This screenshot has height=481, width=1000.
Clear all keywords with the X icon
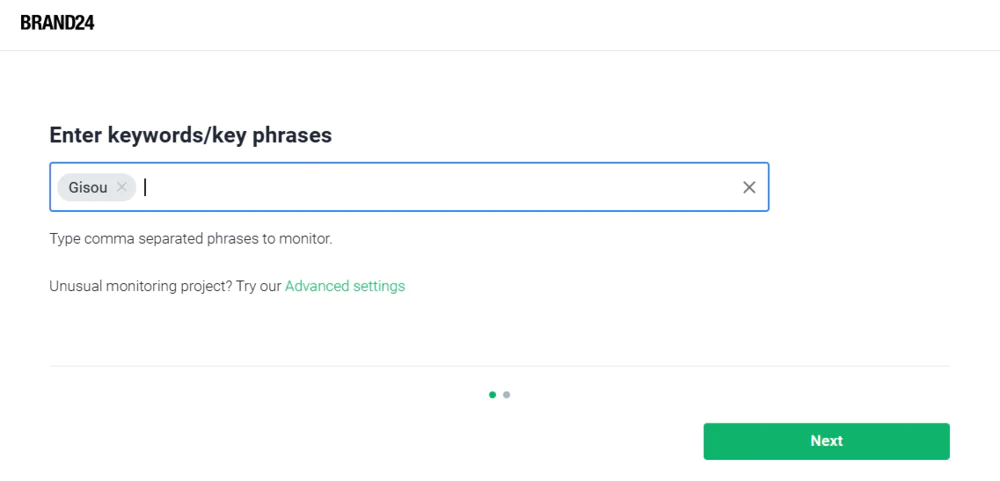pyautogui.click(x=749, y=187)
